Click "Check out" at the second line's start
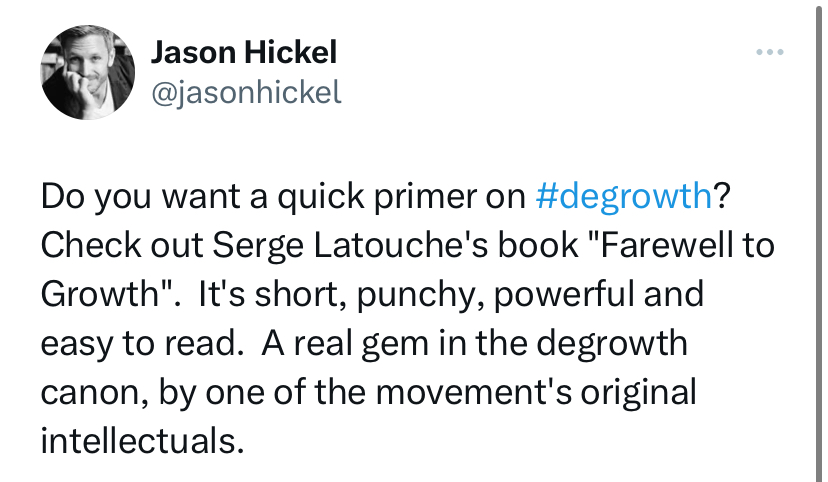This screenshot has height=482, width=828. click(112, 245)
